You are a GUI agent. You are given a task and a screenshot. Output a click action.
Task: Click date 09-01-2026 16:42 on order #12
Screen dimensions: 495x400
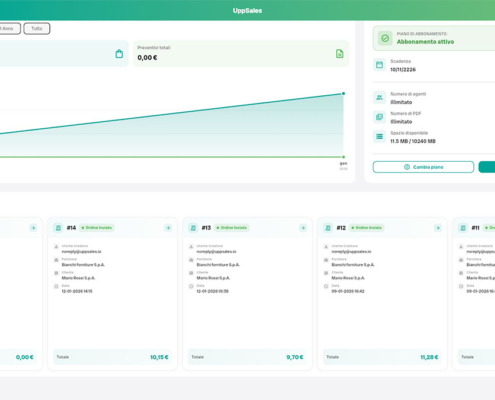348,291
